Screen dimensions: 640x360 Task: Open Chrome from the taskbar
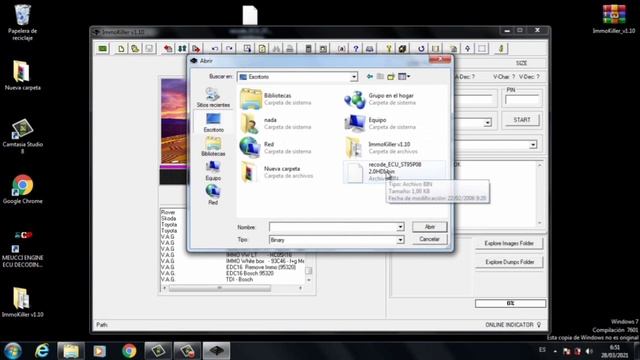click(129, 351)
